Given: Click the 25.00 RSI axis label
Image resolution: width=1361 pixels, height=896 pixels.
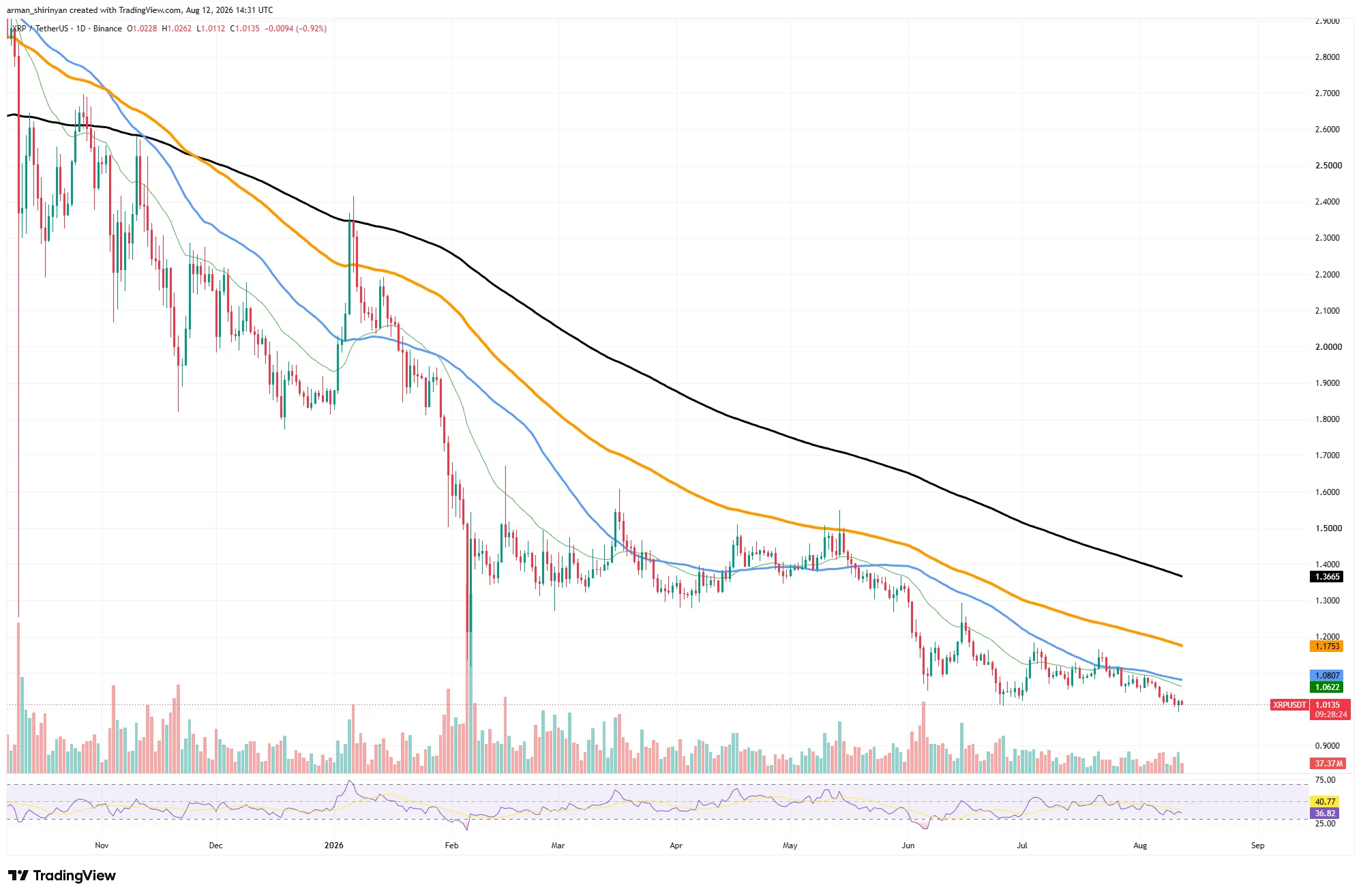Looking at the screenshot, I should coord(1325,824).
